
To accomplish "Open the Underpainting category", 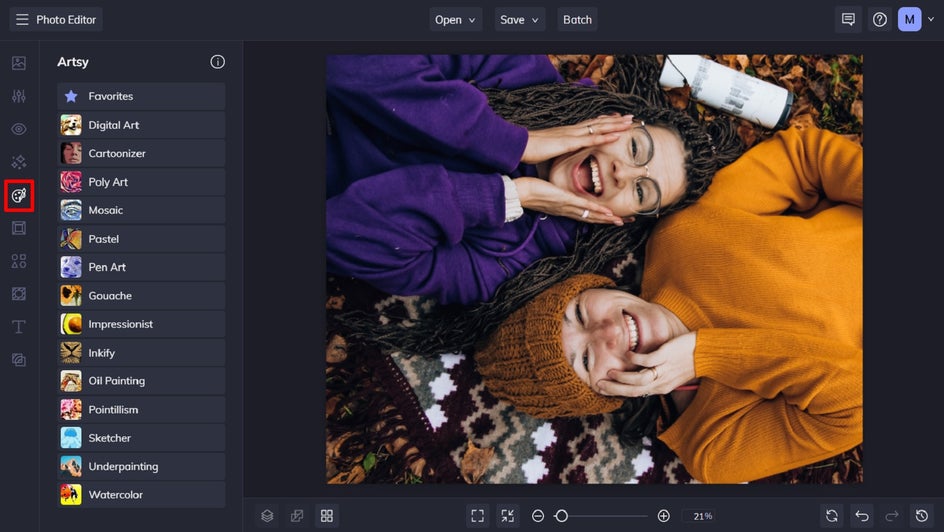I will [x=141, y=466].
